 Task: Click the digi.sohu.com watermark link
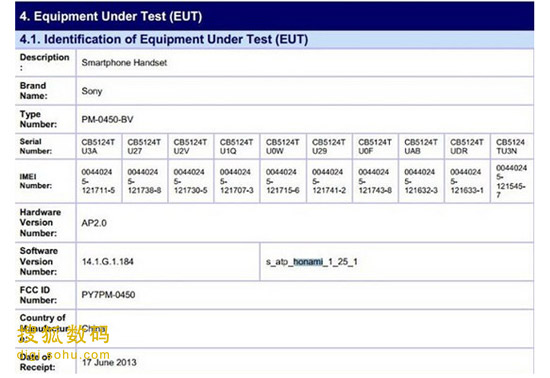click(63, 355)
